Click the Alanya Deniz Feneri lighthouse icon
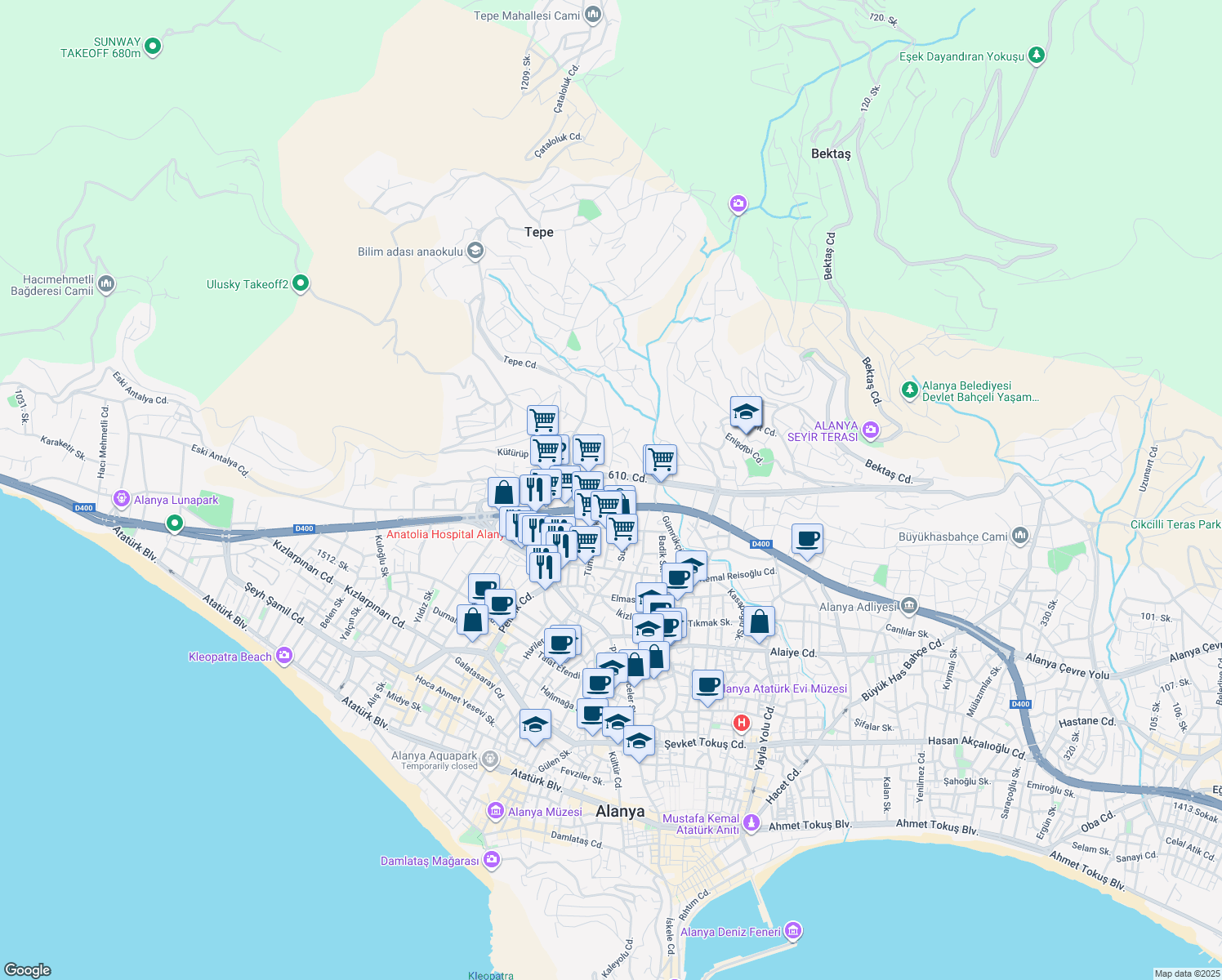This screenshot has width=1222, height=980. (x=792, y=931)
